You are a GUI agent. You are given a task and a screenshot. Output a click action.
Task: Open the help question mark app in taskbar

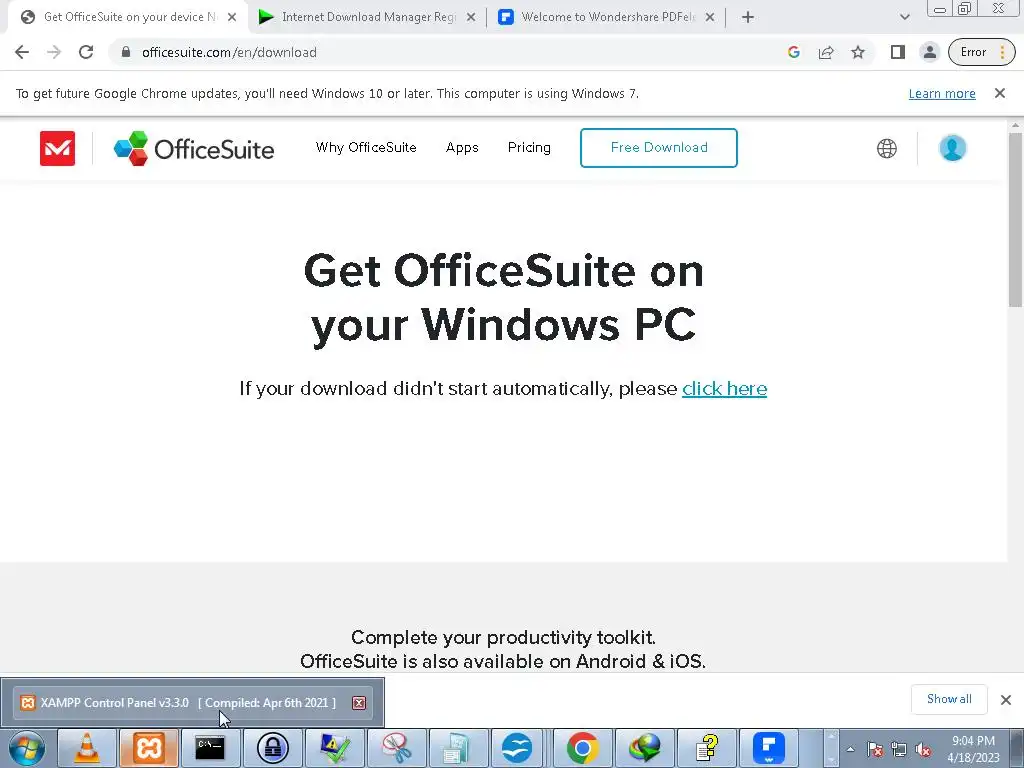[707, 748]
